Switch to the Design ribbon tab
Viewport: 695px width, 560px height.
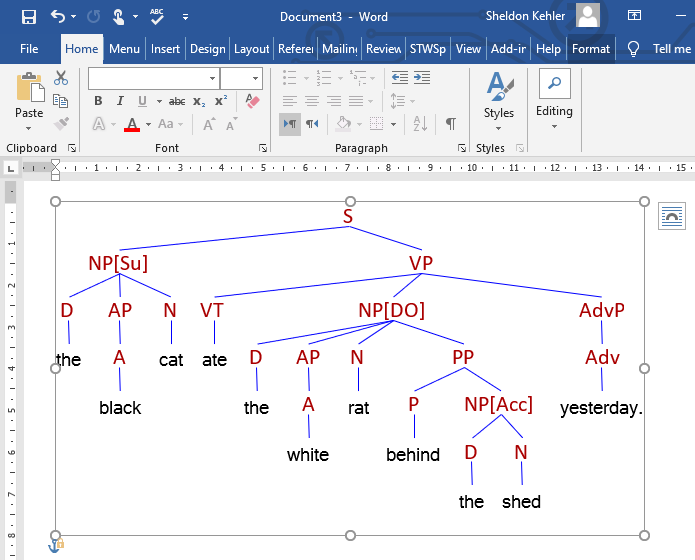[207, 49]
